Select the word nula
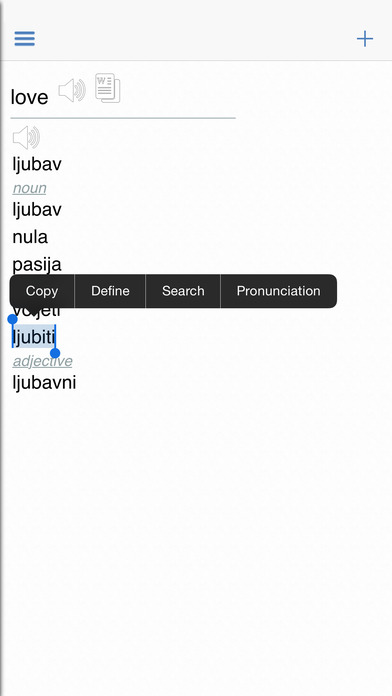 pyautogui.click(x=30, y=237)
